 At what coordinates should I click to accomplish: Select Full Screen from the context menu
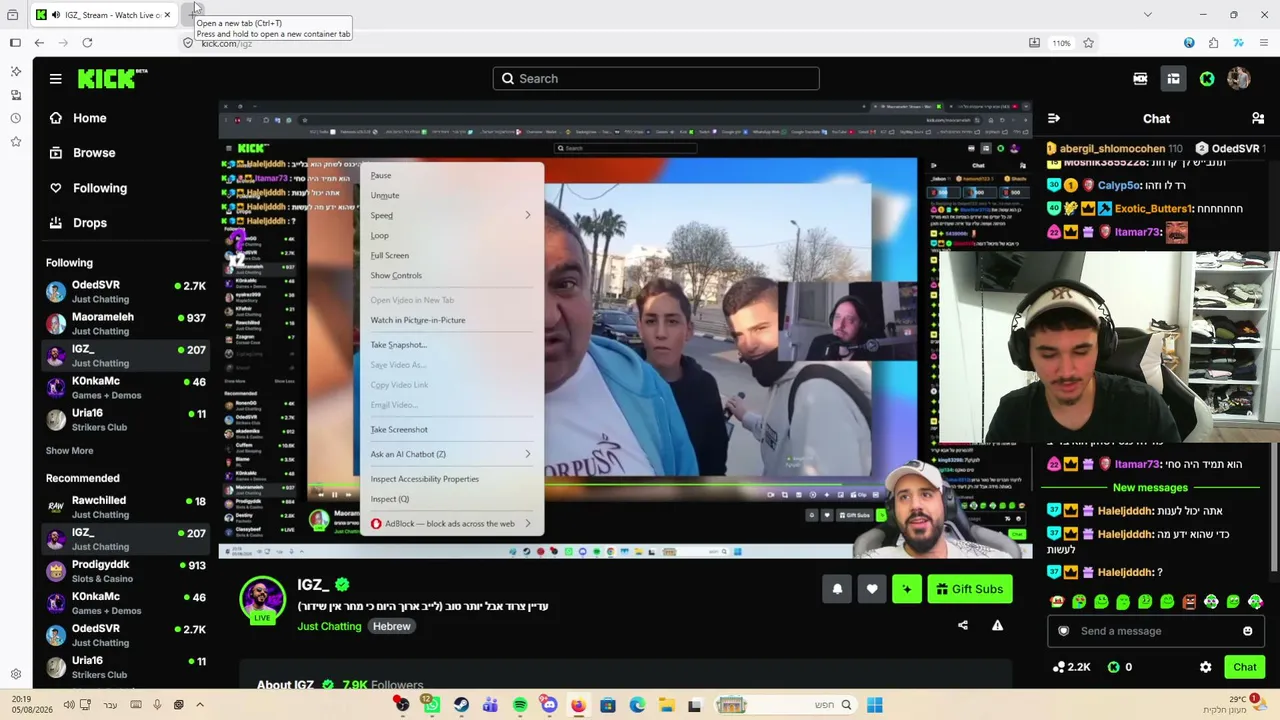click(390, 256)
